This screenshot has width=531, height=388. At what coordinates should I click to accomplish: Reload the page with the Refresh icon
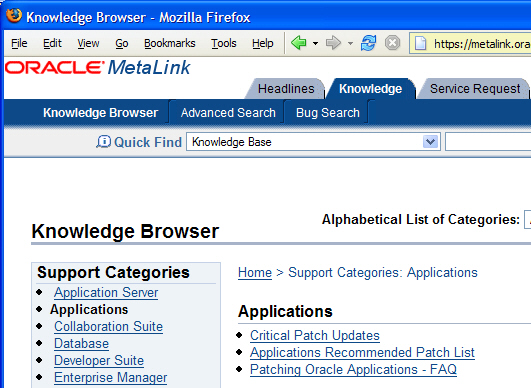[x=368, y=43]
